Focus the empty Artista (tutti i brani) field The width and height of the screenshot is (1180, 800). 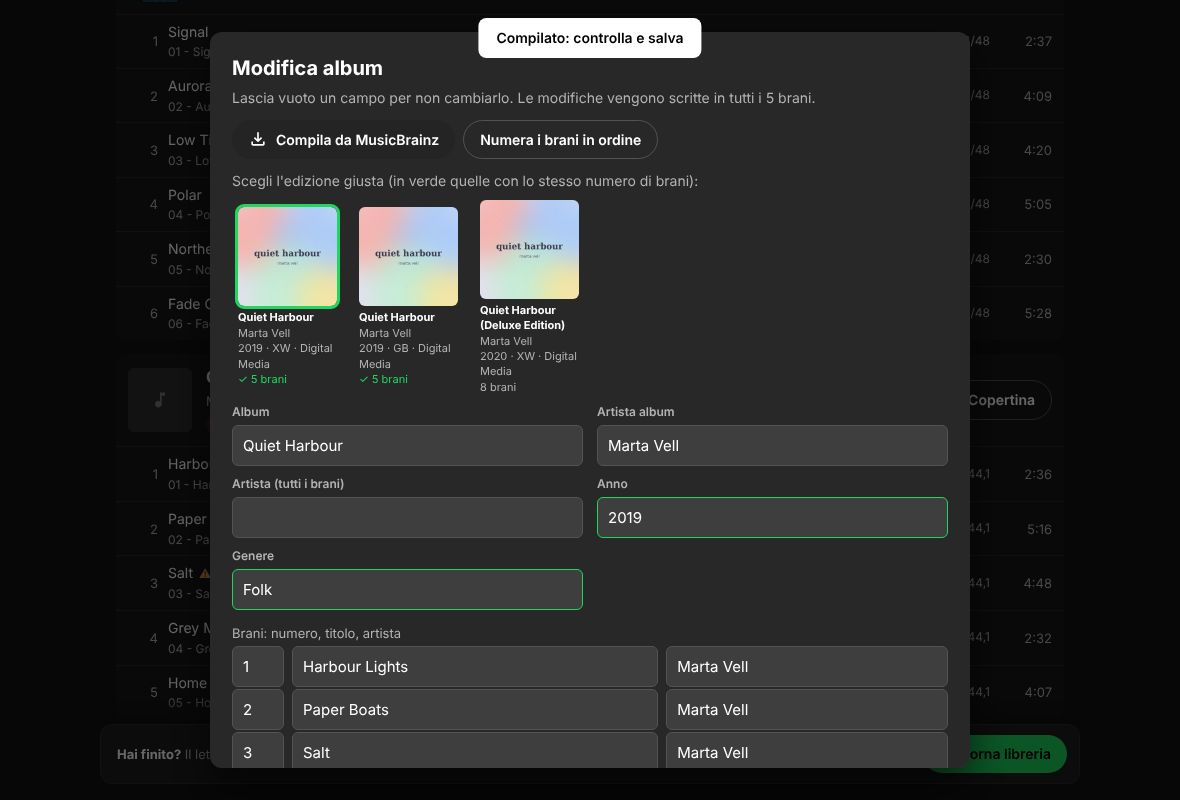[x=407, y=518]
